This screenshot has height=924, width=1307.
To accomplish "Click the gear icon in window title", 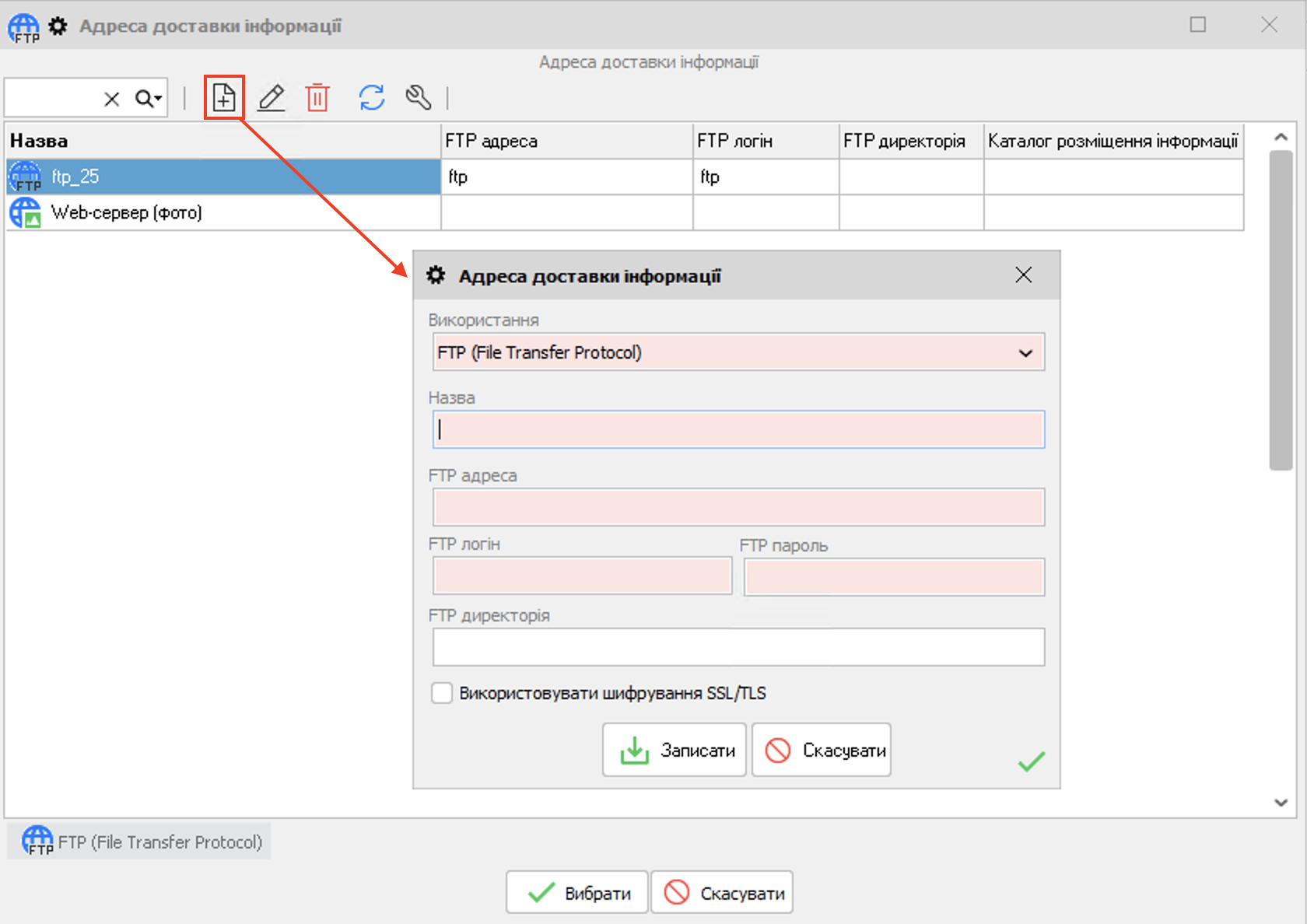I will (x=58, y=26).
